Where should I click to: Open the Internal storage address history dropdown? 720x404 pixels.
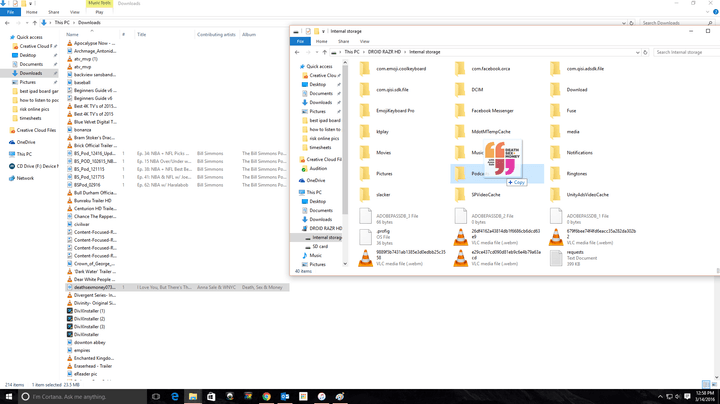point(637,52)
